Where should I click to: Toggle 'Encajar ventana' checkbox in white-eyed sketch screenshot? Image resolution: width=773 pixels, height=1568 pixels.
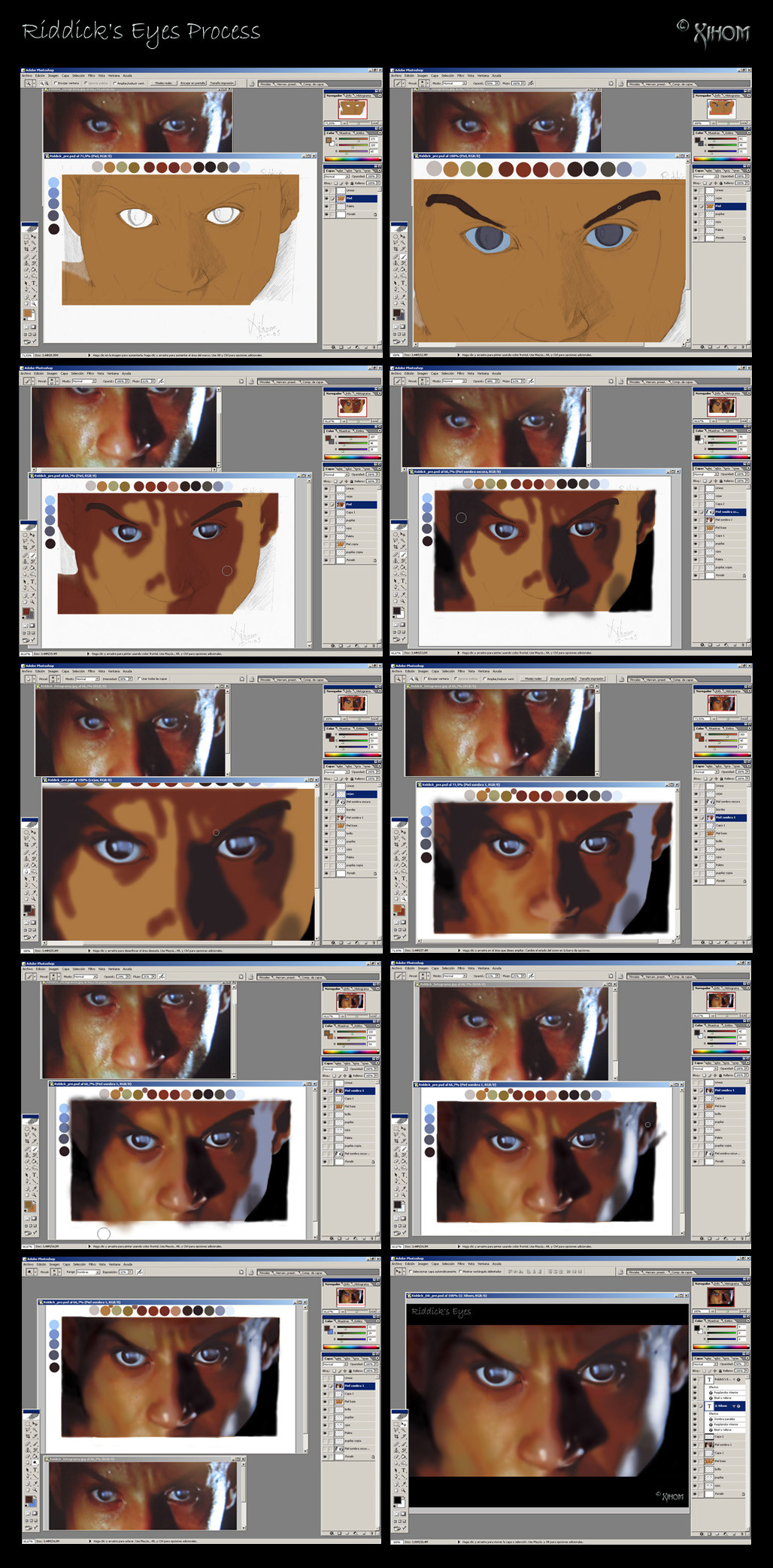pos(56,83)
